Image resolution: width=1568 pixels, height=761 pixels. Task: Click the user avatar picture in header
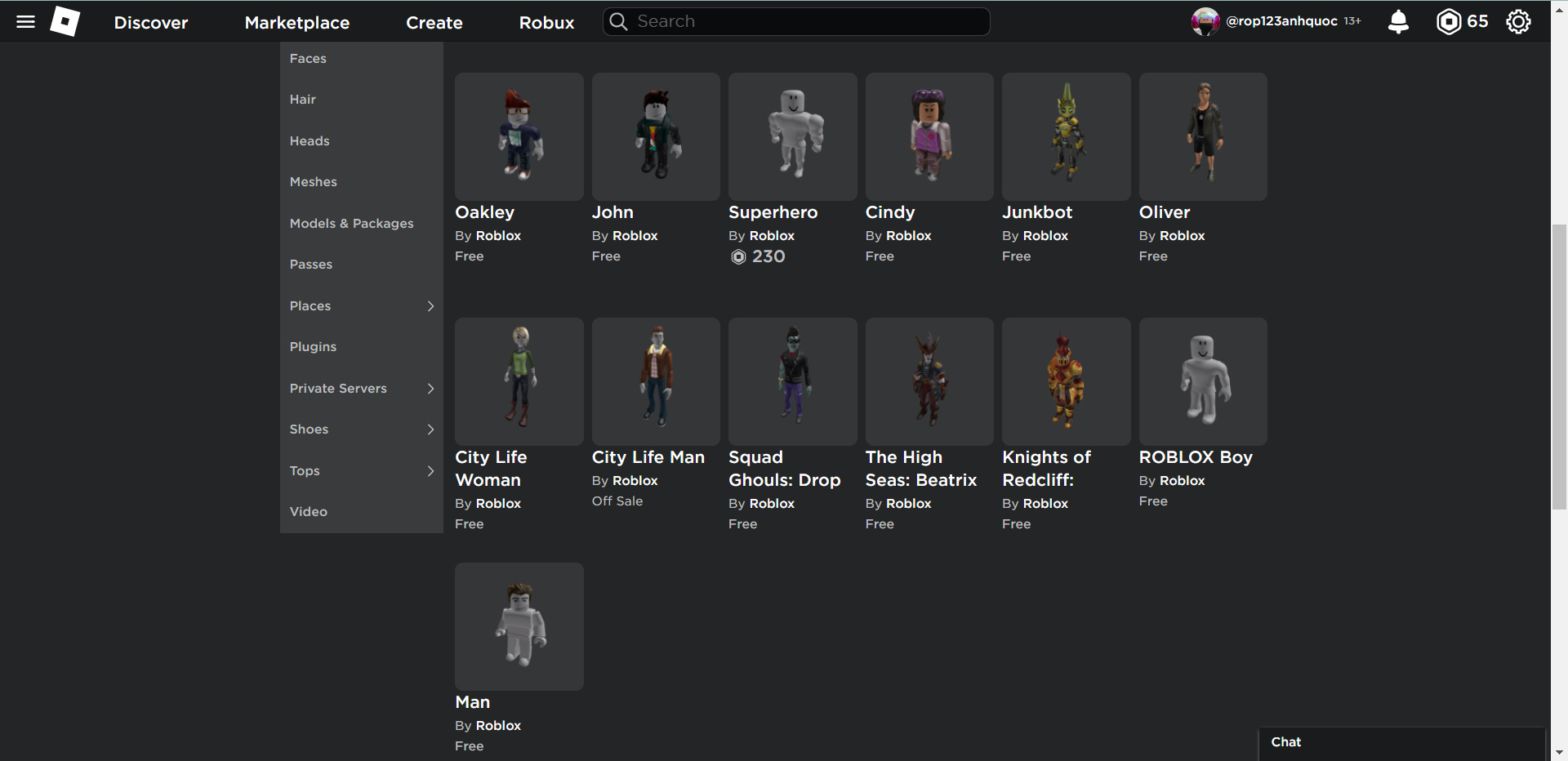pyautogui.click(x=1205, y=22)
